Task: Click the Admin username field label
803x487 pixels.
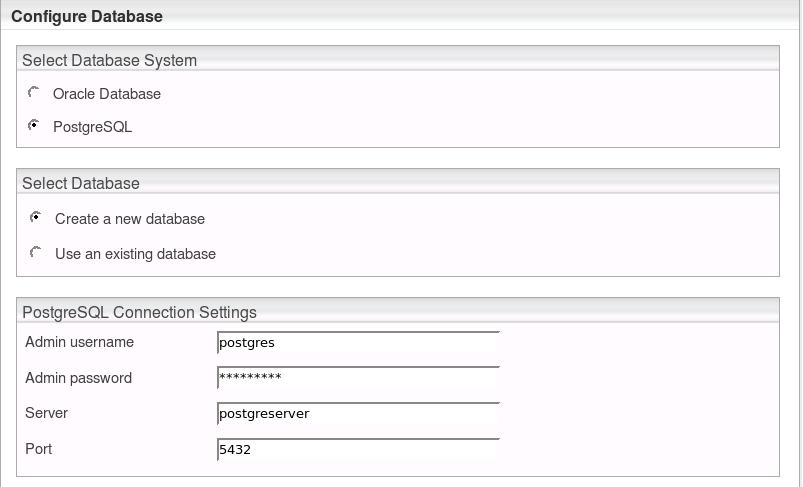Action: pos(79,342)
